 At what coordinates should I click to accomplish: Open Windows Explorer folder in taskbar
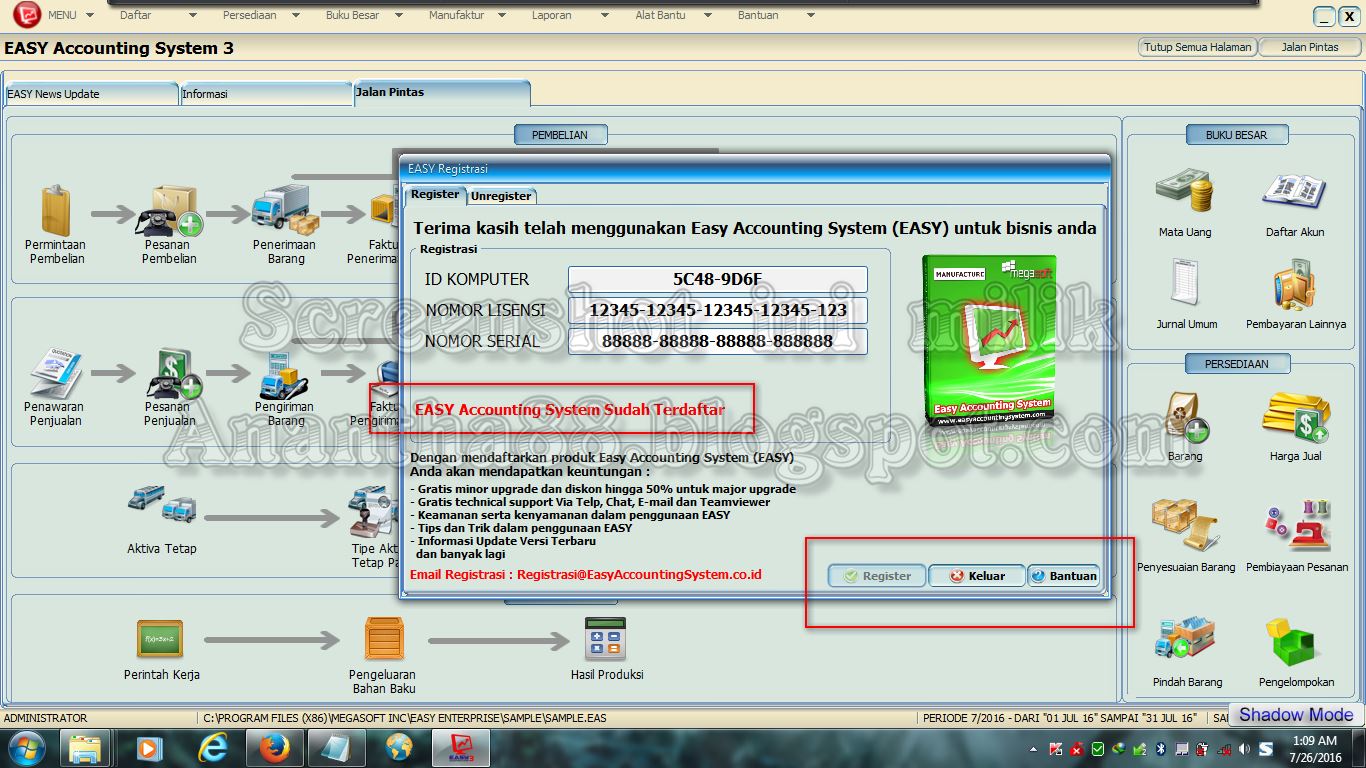[85, 748]
